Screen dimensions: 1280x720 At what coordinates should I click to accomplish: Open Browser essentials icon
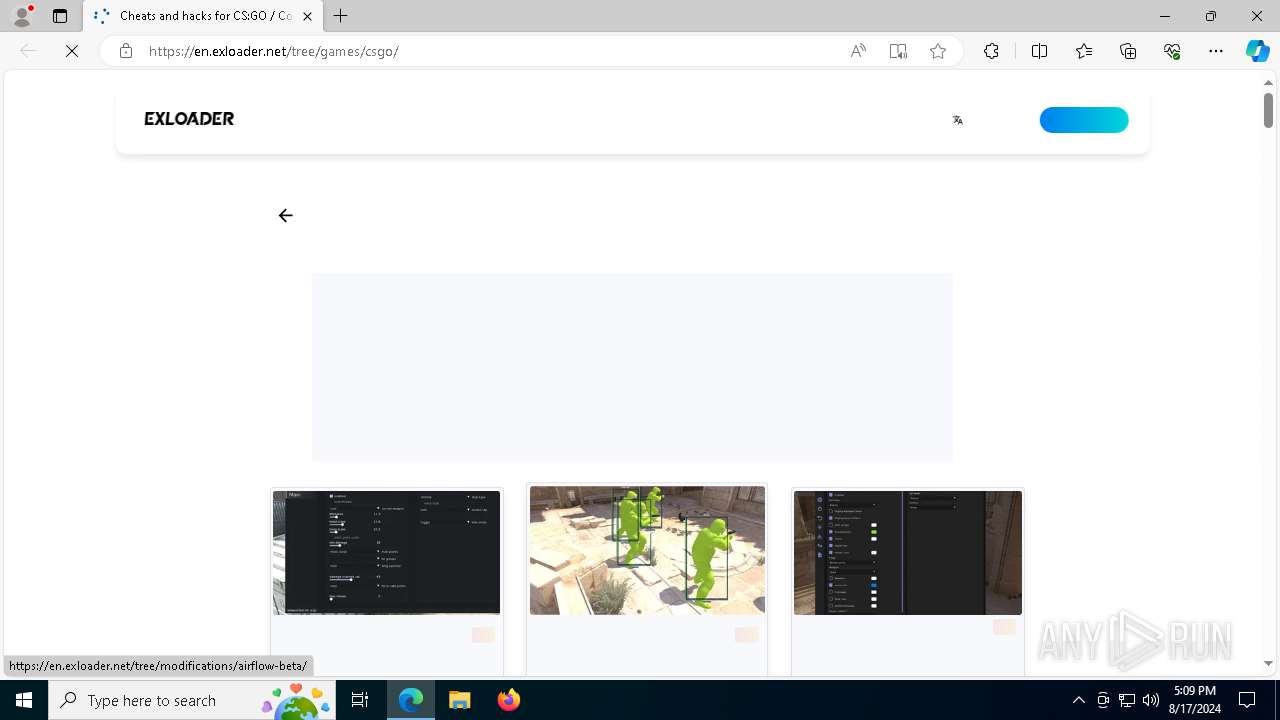tap(1172, 51)
